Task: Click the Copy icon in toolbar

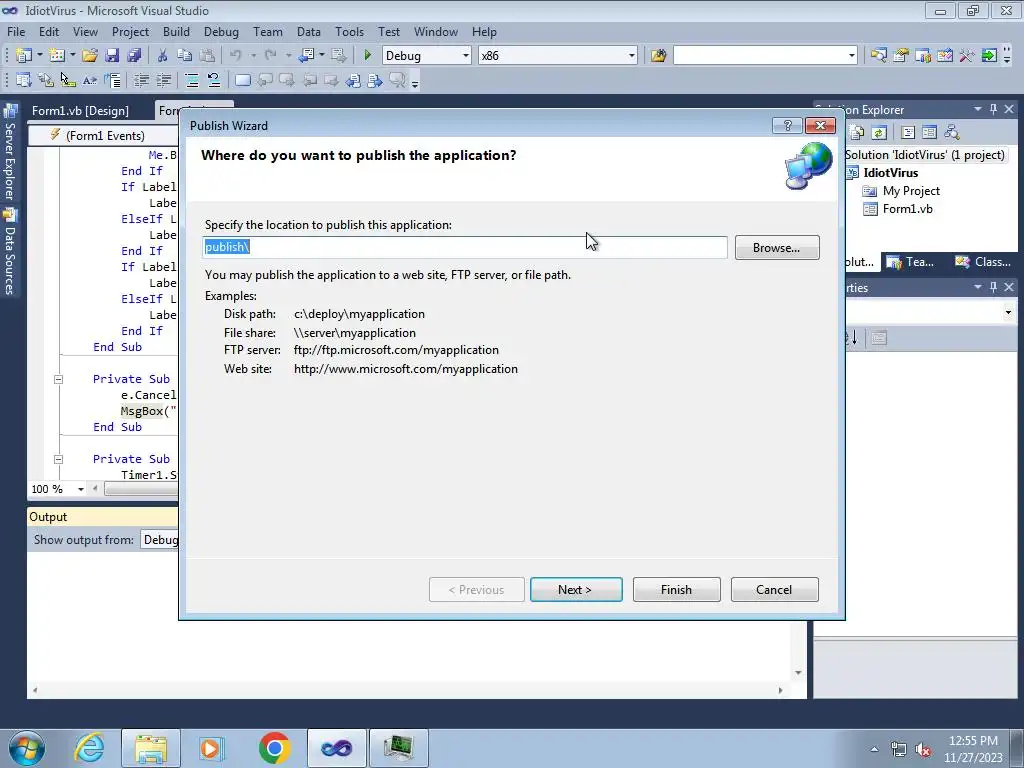Action: click(185, 56)
